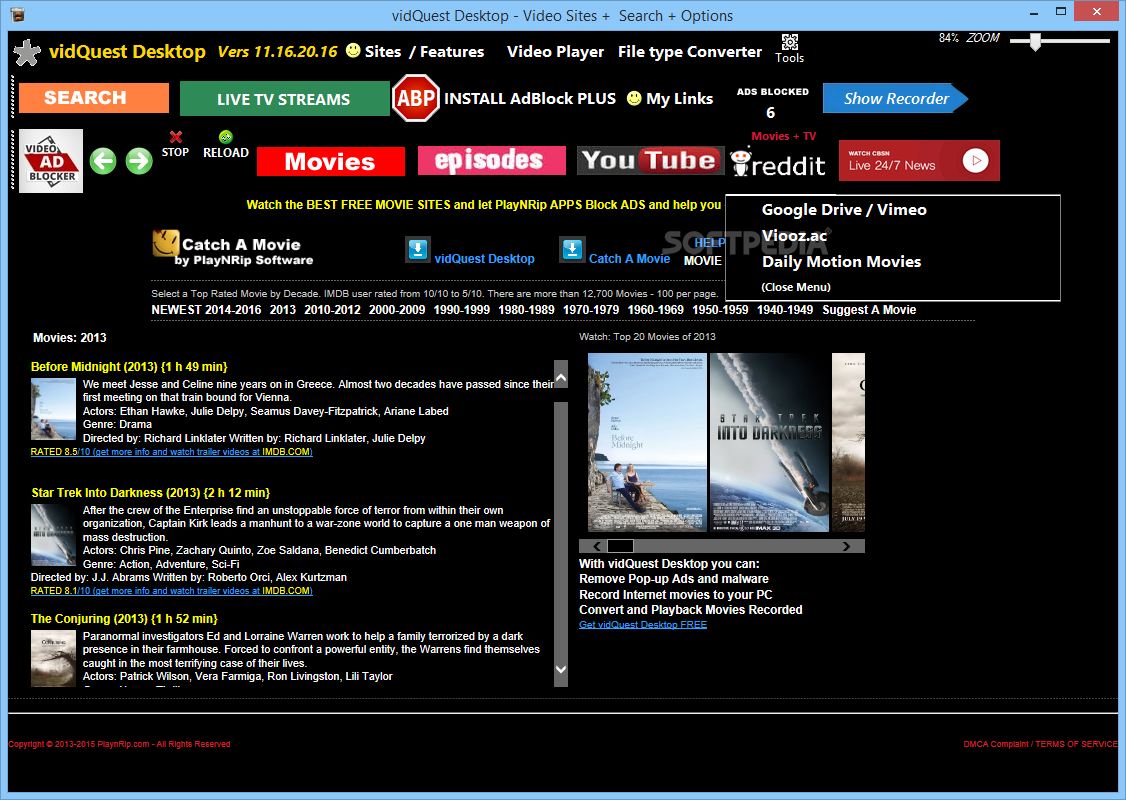The image size is (1126, 800).
Task: Open the Video Player menu
Action: (x=555, y=52)
